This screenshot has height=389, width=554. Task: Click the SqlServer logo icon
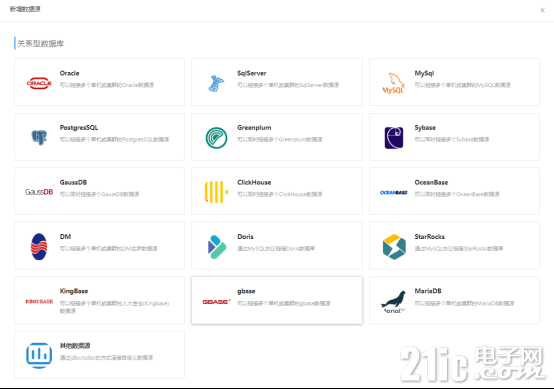[216, 83]
